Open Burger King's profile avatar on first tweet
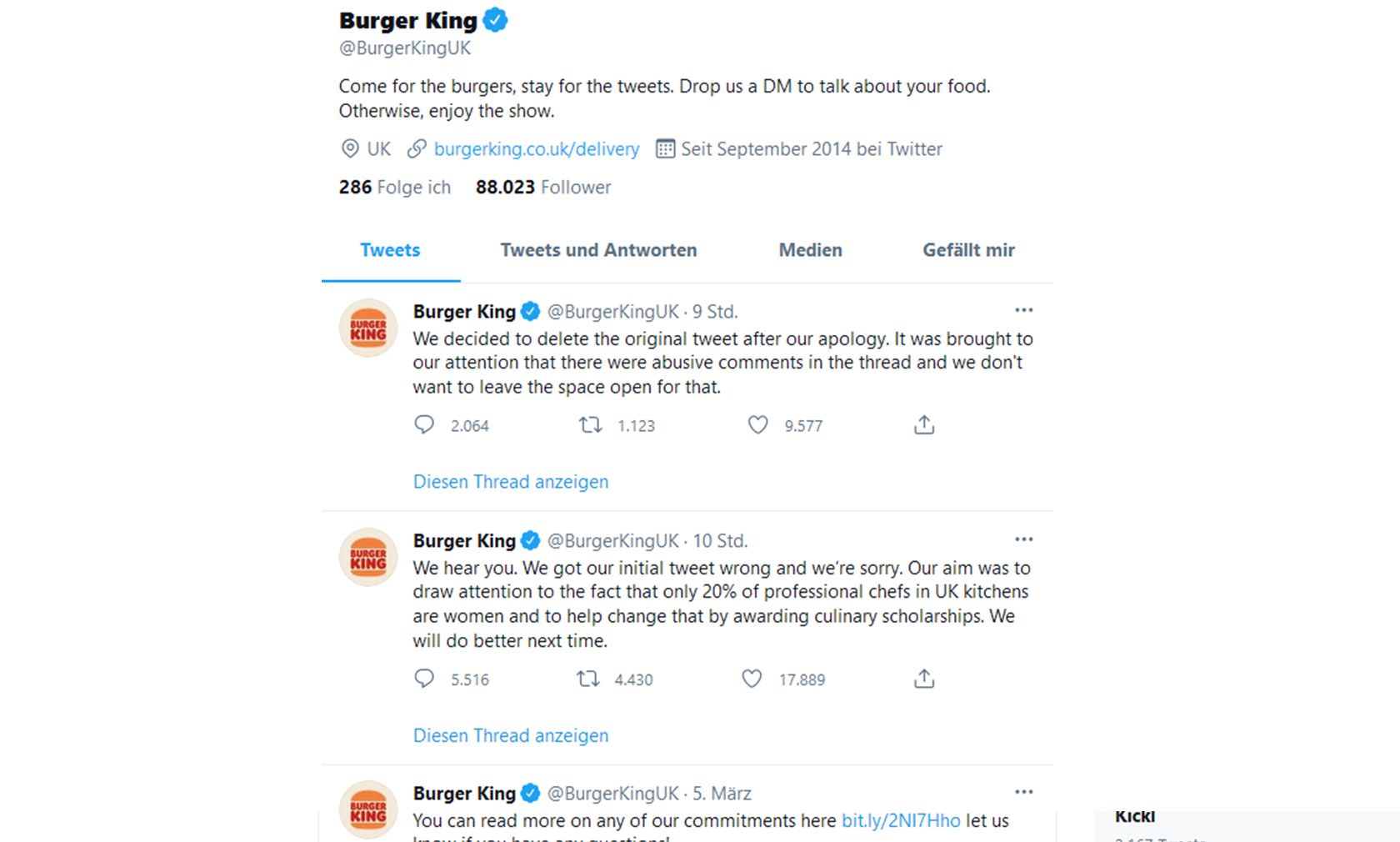The image size is (1400, 842). (x=367, y=328)
